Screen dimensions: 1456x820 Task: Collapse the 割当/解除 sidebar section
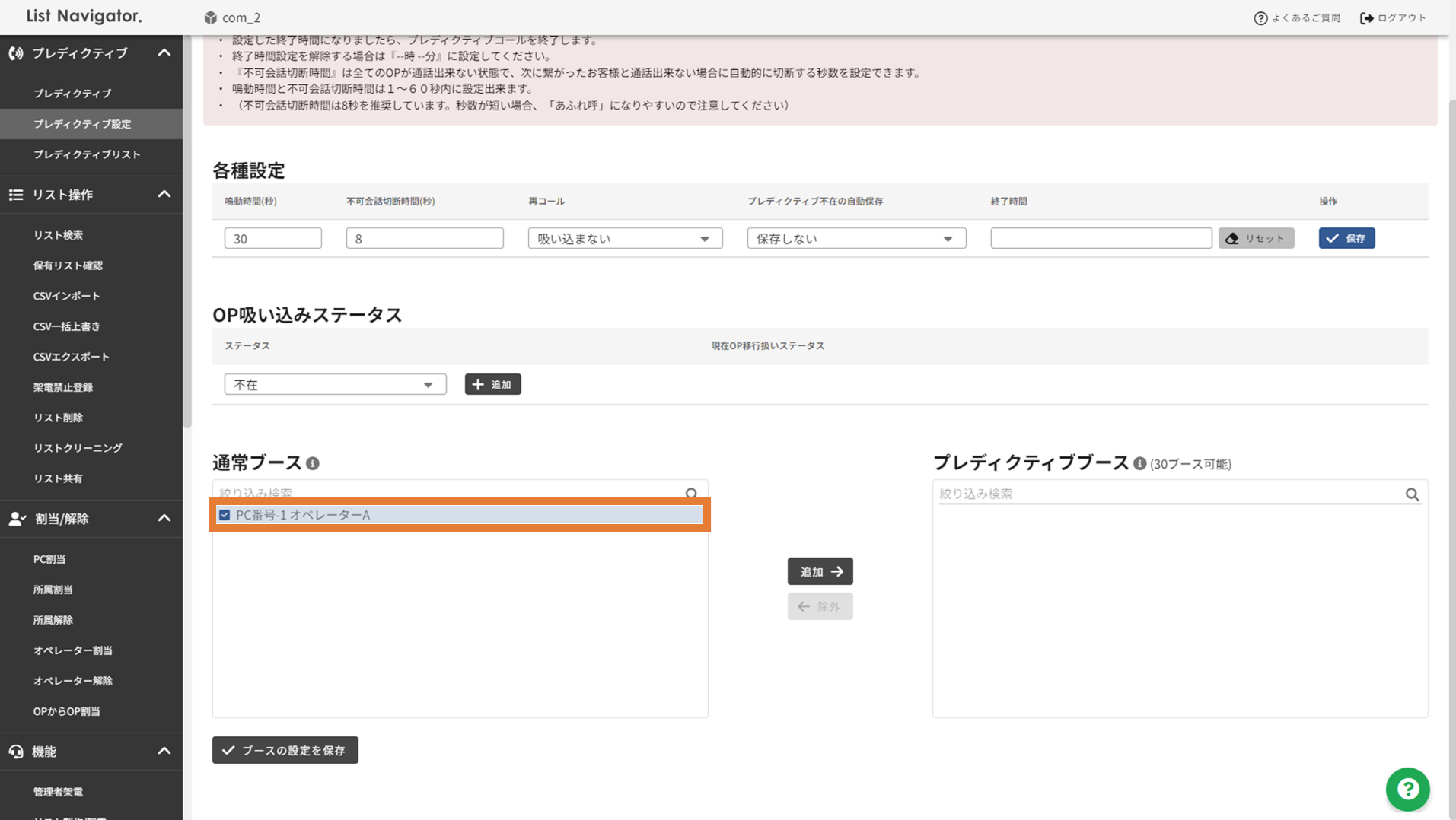(x=164, y=519)
